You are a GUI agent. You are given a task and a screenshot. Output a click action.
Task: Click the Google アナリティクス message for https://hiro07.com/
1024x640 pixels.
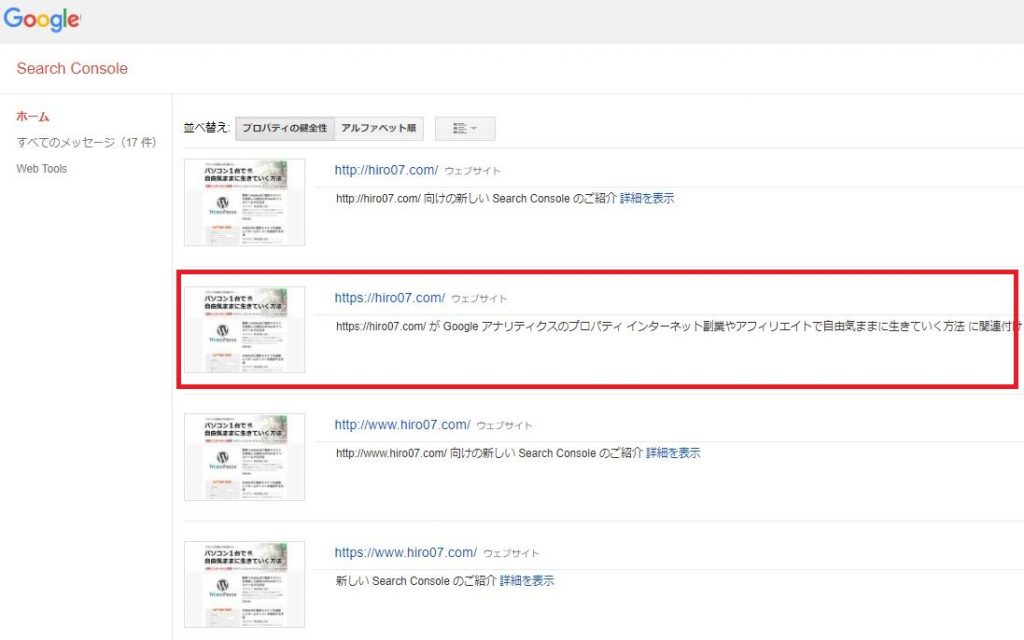click(679, 327)
